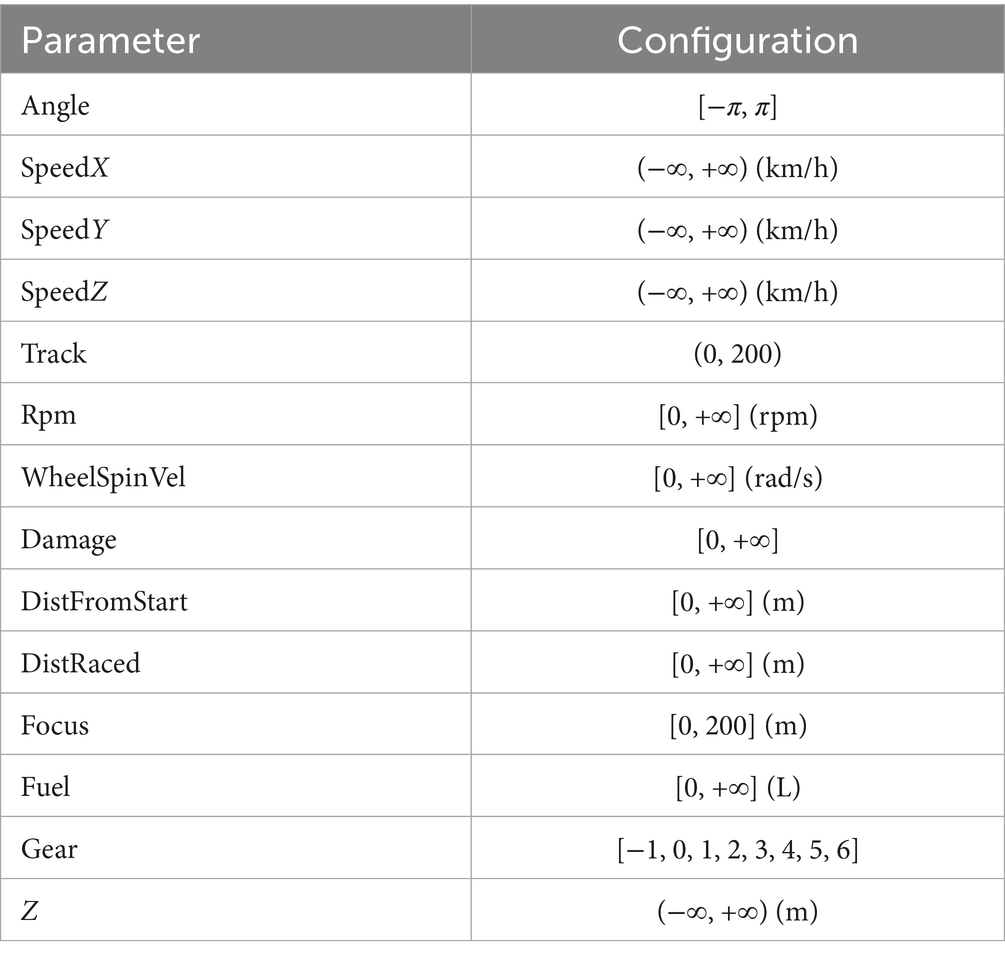The height and width of the screenshot is (959, 1005).
Task: Click the Track row label
Action: coord(54,353)
